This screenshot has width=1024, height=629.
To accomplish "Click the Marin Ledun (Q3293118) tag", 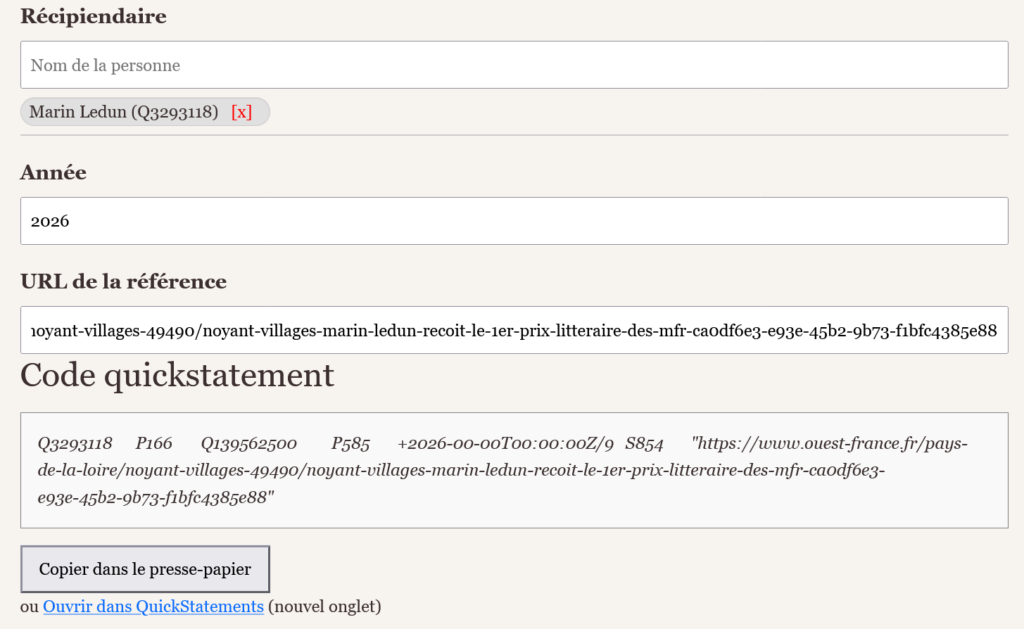I will 124,112.
